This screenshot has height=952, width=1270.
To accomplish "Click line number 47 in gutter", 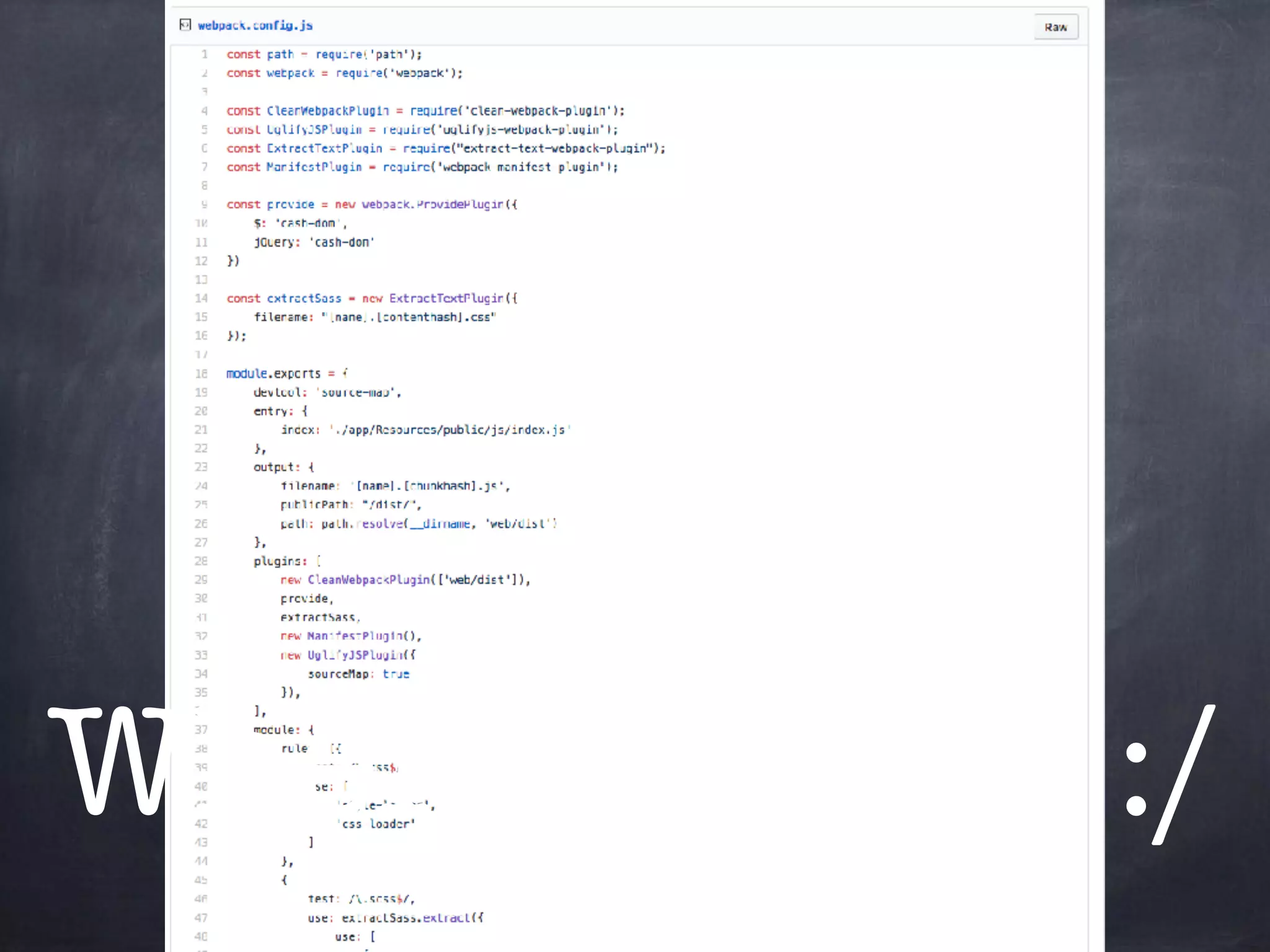I will tap(202, 918).
